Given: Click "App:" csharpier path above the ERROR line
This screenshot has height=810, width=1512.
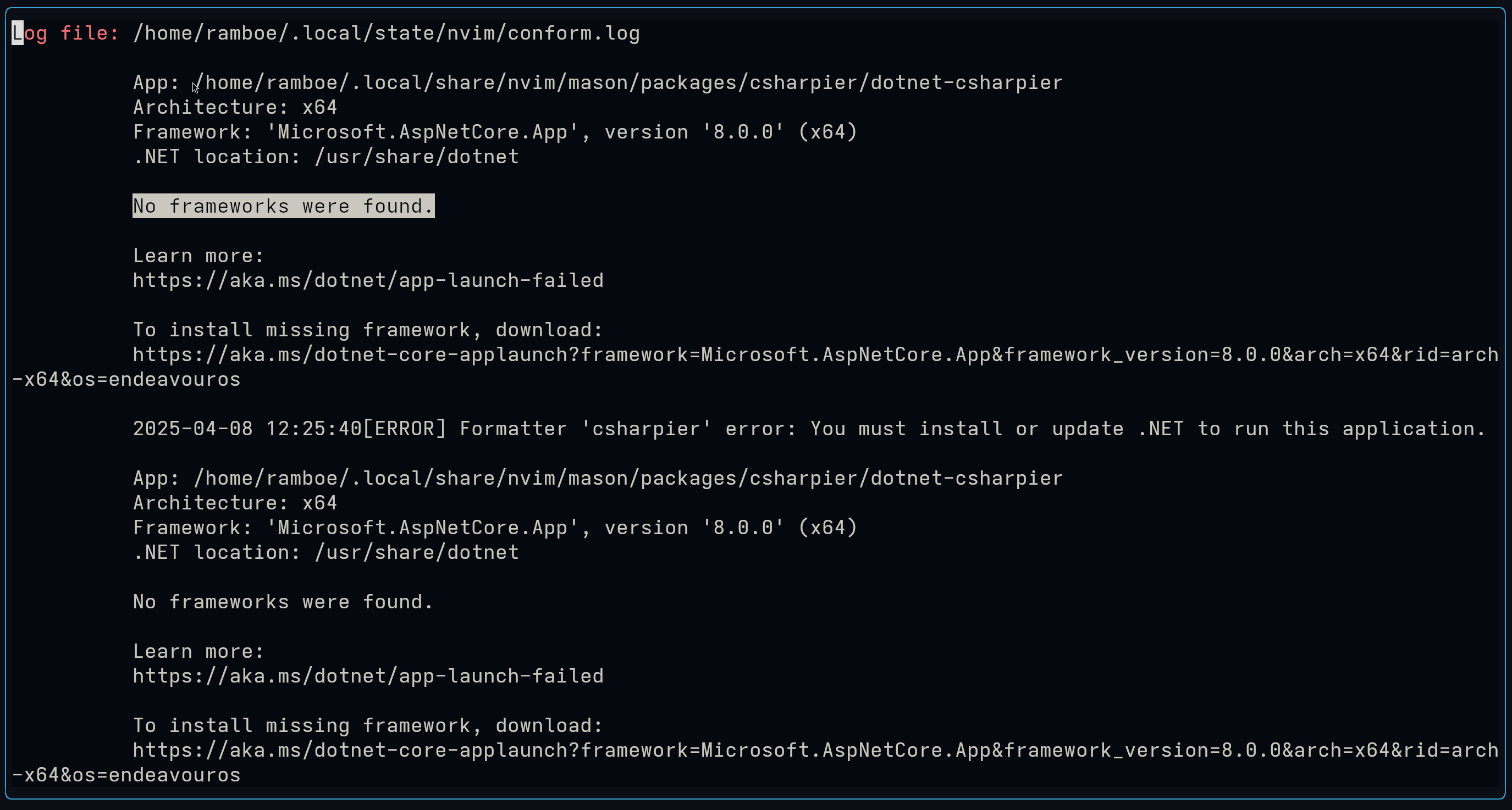Looking at the screenshot, I should click(x=598, y=82).
